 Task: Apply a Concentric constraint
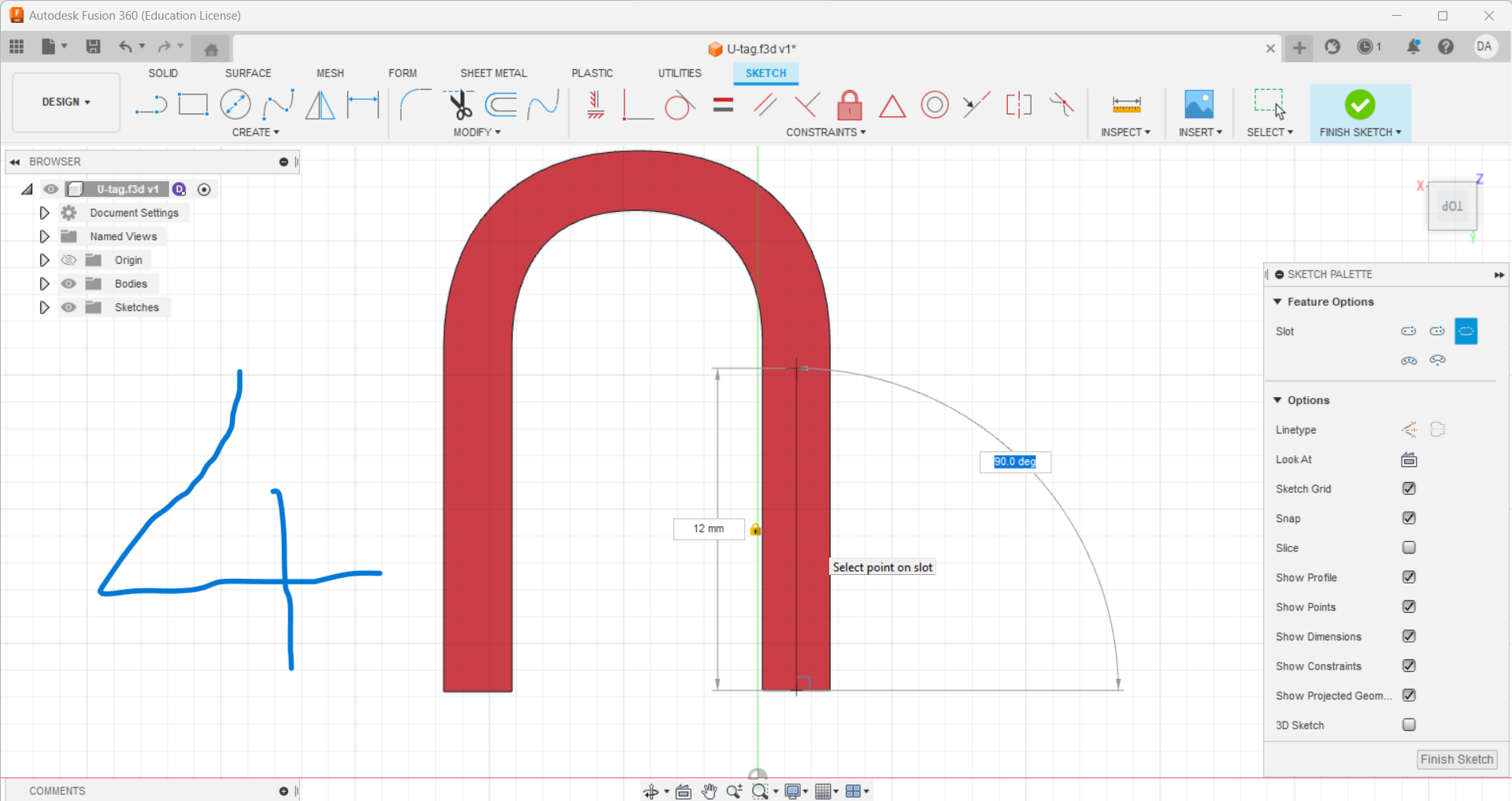[936, 105]
